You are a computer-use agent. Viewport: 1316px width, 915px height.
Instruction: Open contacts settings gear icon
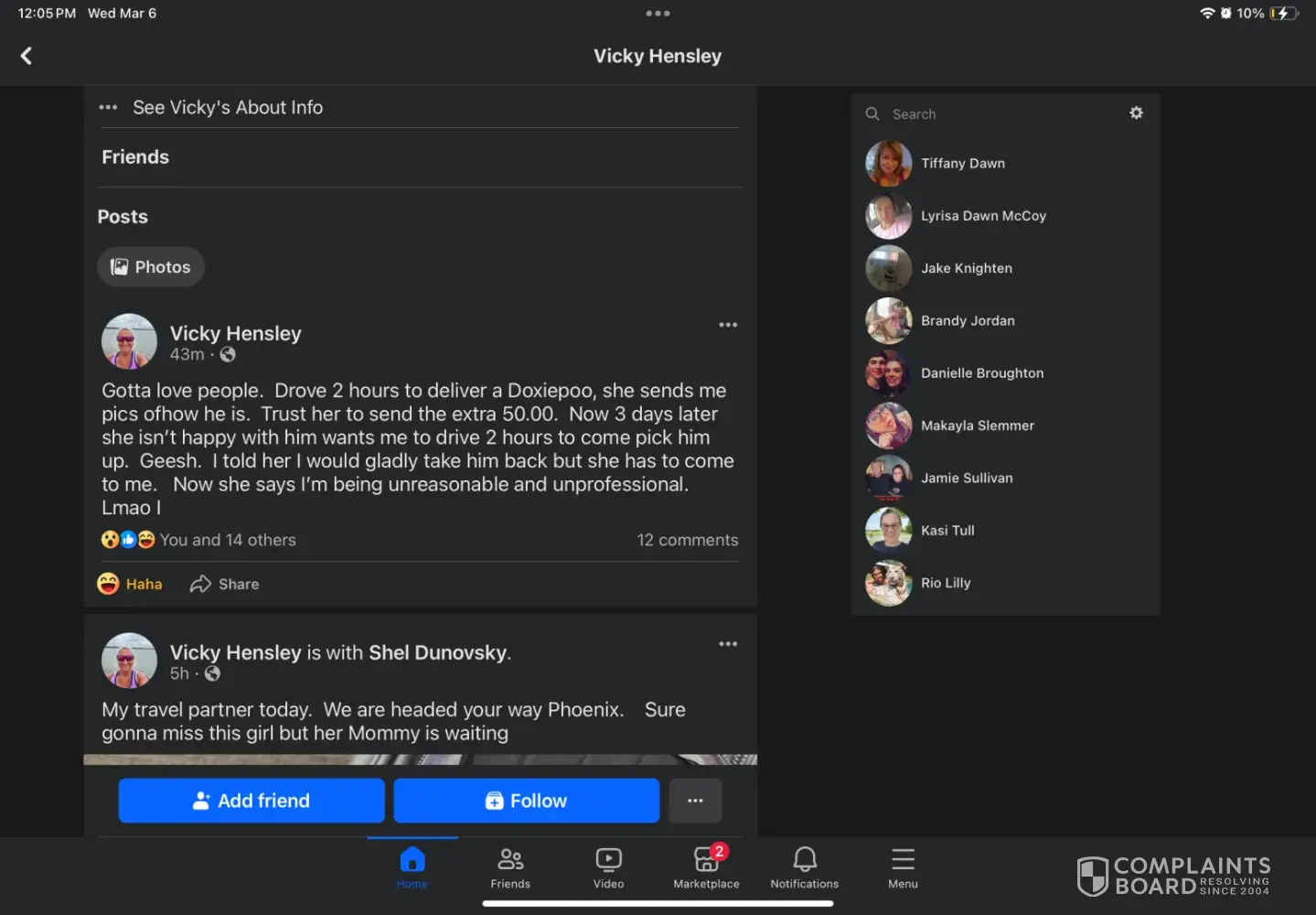[1136, 113]
